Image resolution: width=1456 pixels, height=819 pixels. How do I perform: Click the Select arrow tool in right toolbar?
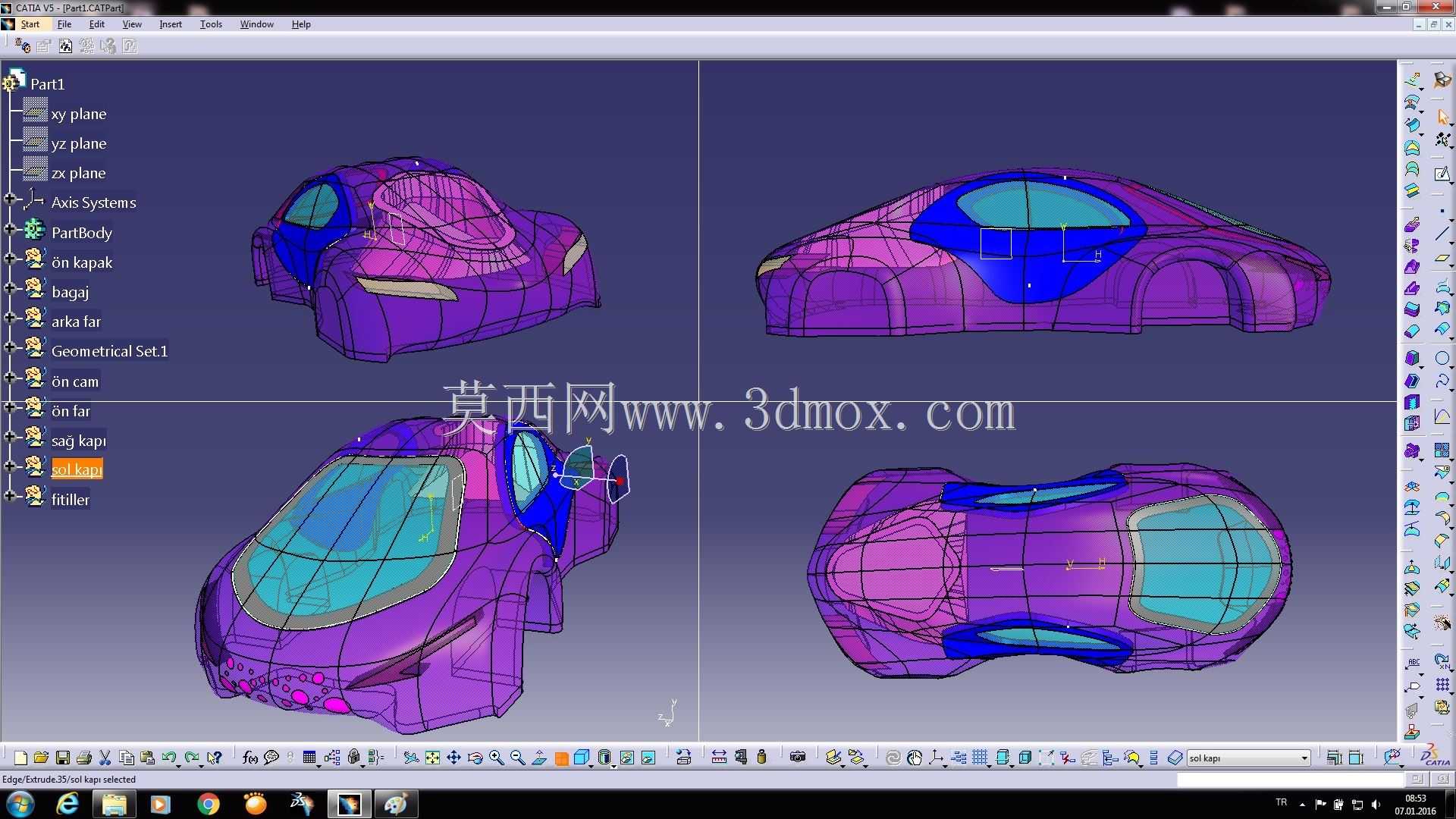[x=1442, y=117]
